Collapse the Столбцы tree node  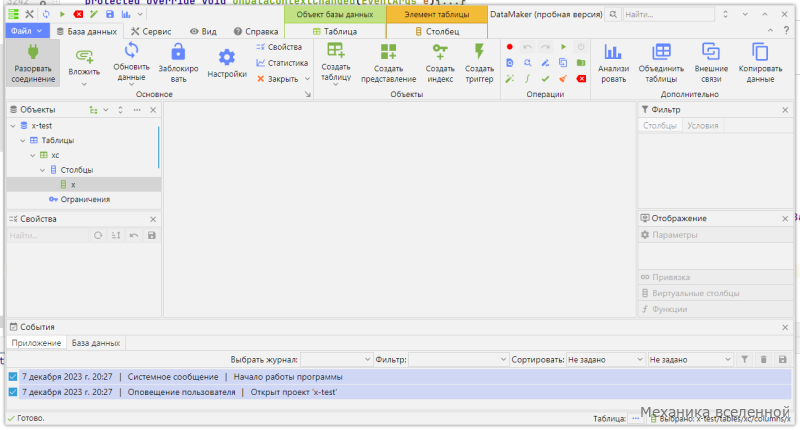coord(42,170)
